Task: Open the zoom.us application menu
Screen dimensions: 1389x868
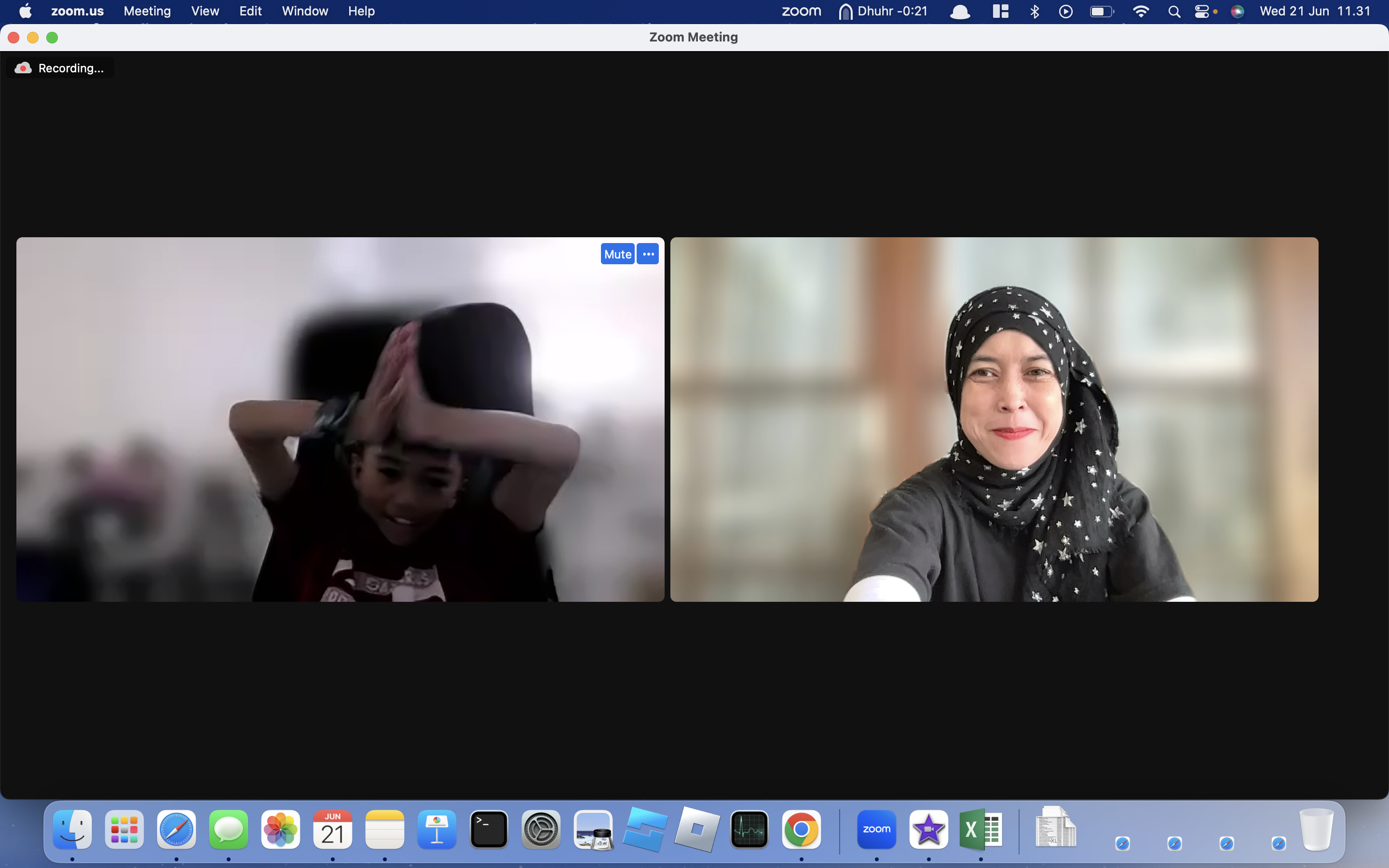Action: [77, 11]
